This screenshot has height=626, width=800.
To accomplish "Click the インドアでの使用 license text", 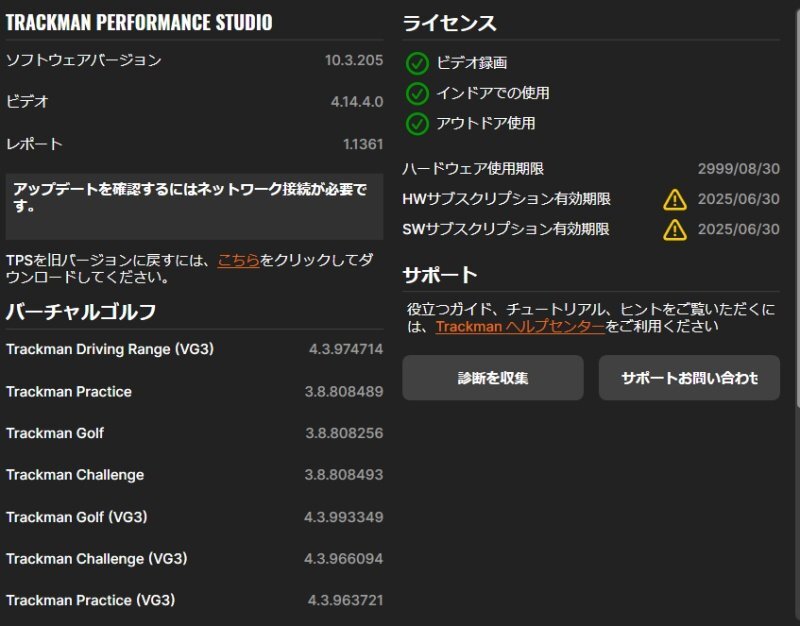I will 493,93.
